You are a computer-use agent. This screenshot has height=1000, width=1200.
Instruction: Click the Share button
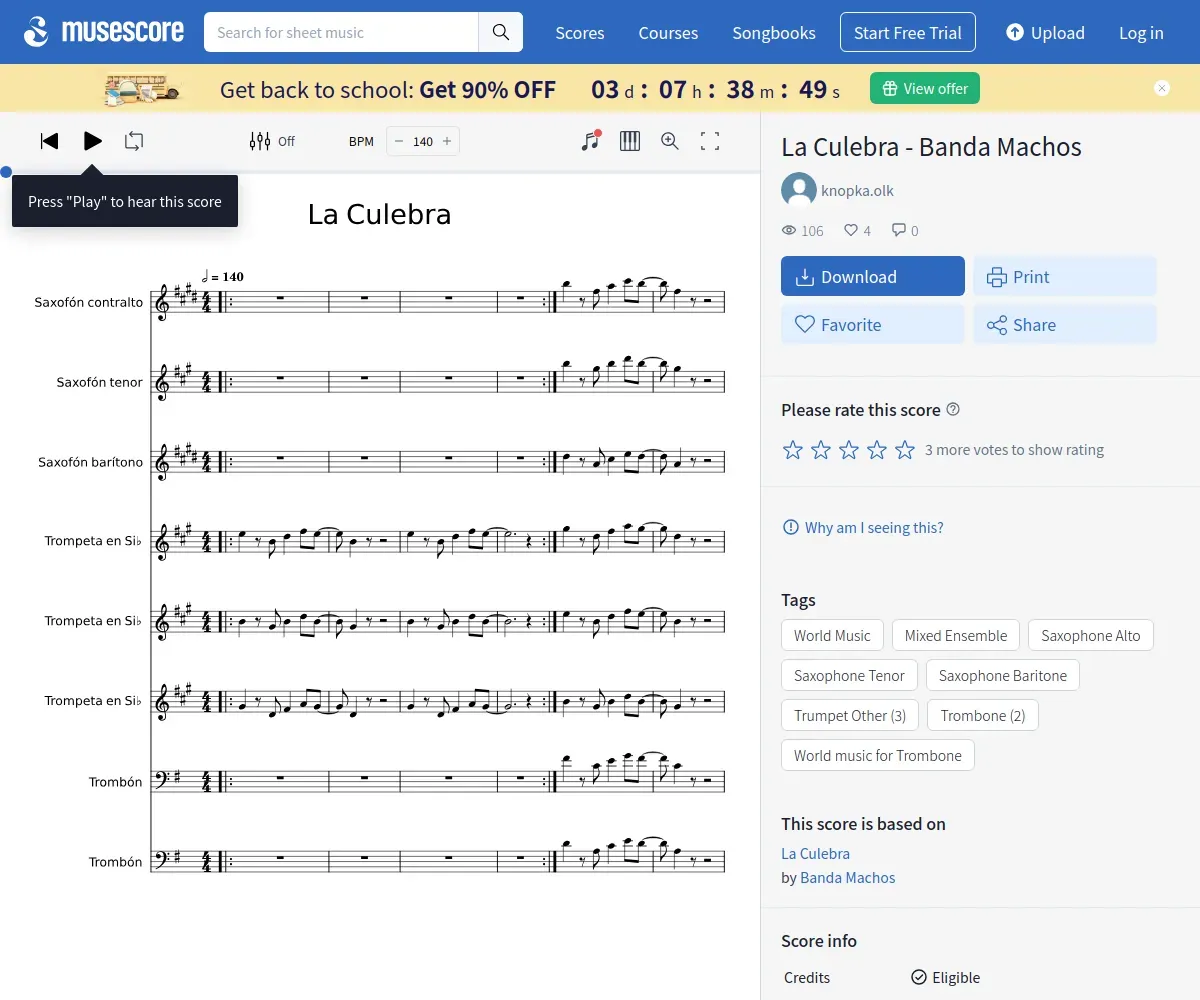pyautogui.click(x=1065, y=324)
